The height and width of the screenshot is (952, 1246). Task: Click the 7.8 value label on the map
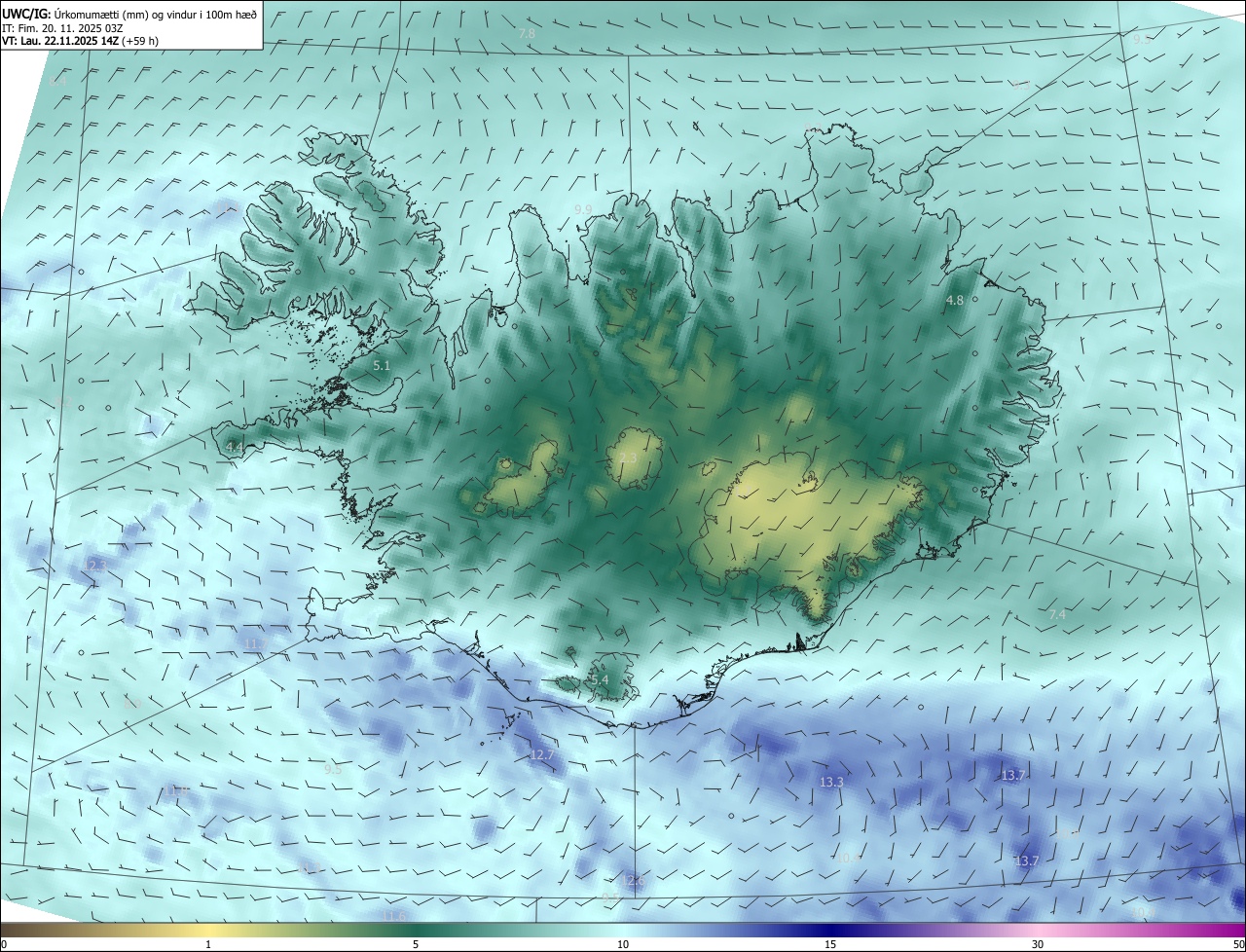(527, 34)
